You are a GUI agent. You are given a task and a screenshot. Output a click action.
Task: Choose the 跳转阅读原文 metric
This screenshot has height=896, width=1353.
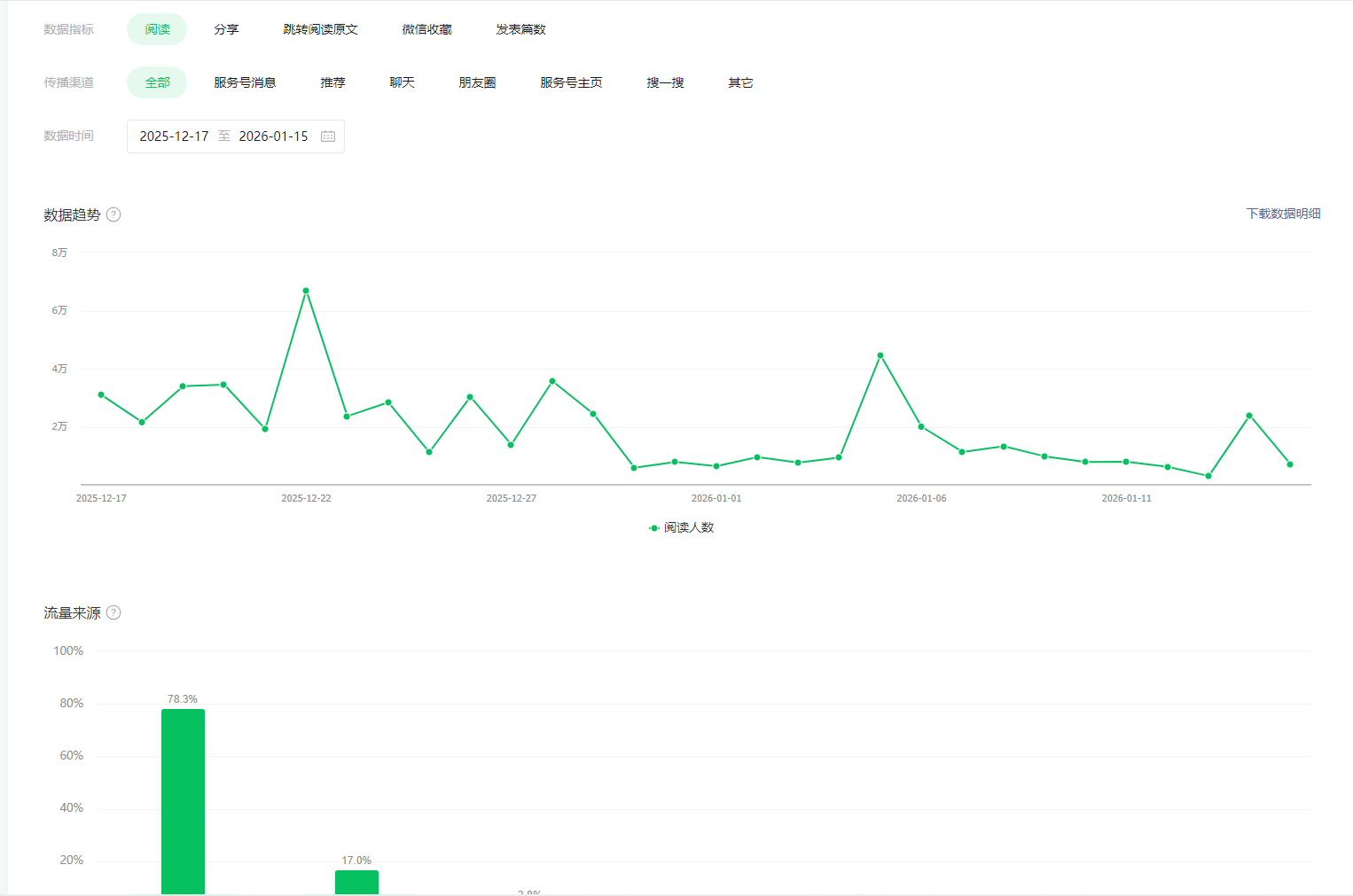320,29
